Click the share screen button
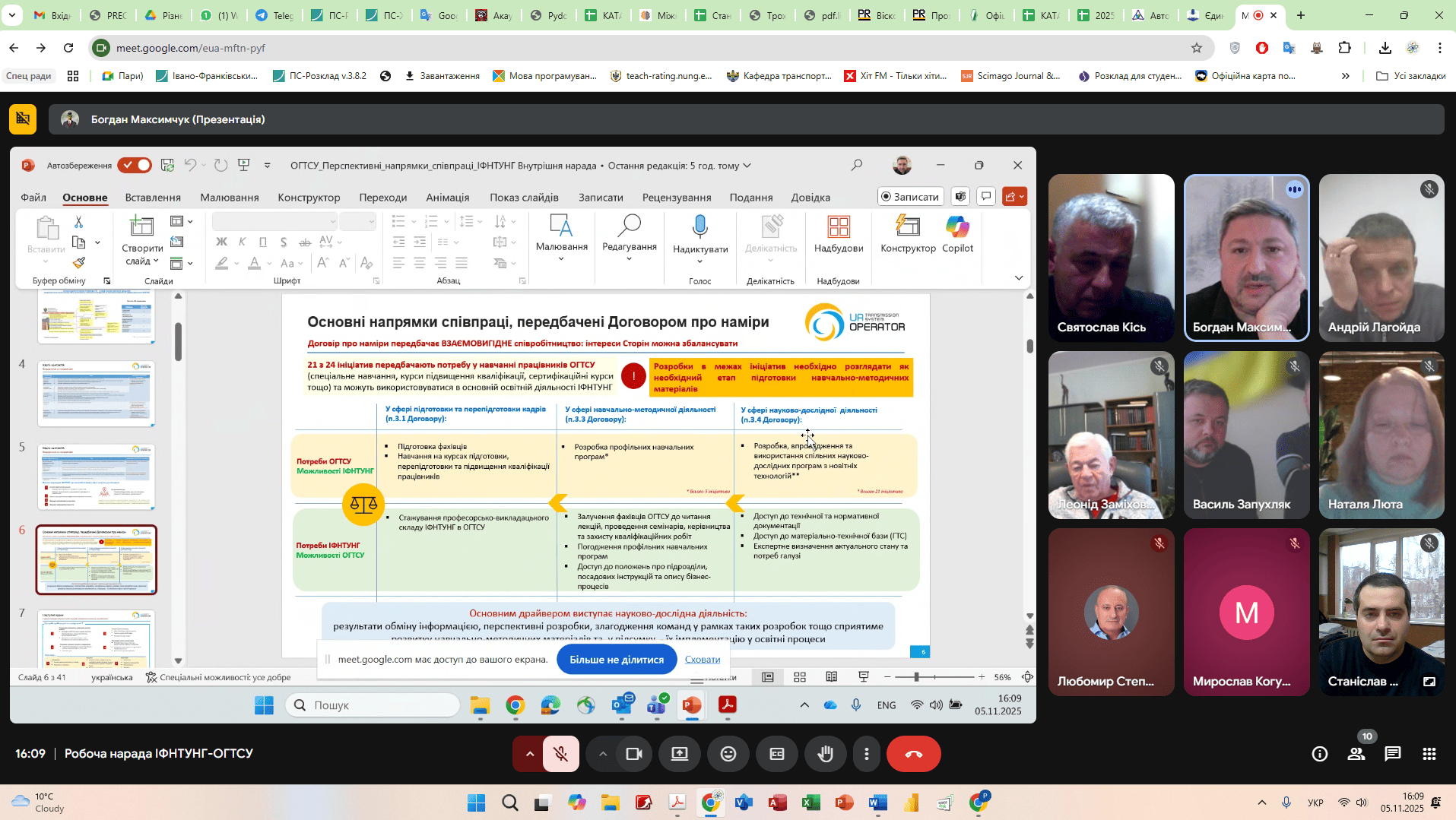1456x820 pixels. point(679,754)
